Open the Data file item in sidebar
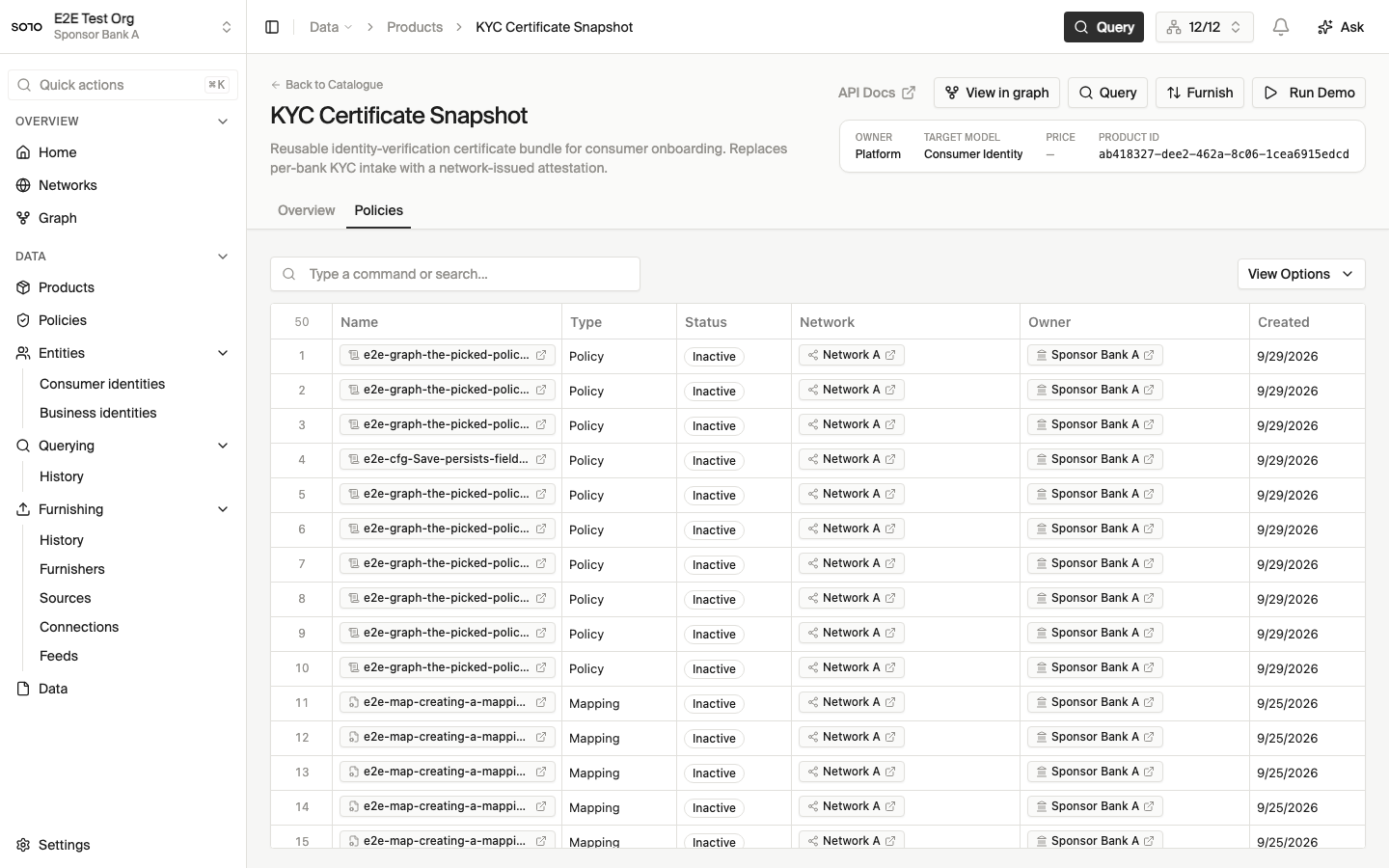This screenshot has width=1389, height=868. click(123, 689)
